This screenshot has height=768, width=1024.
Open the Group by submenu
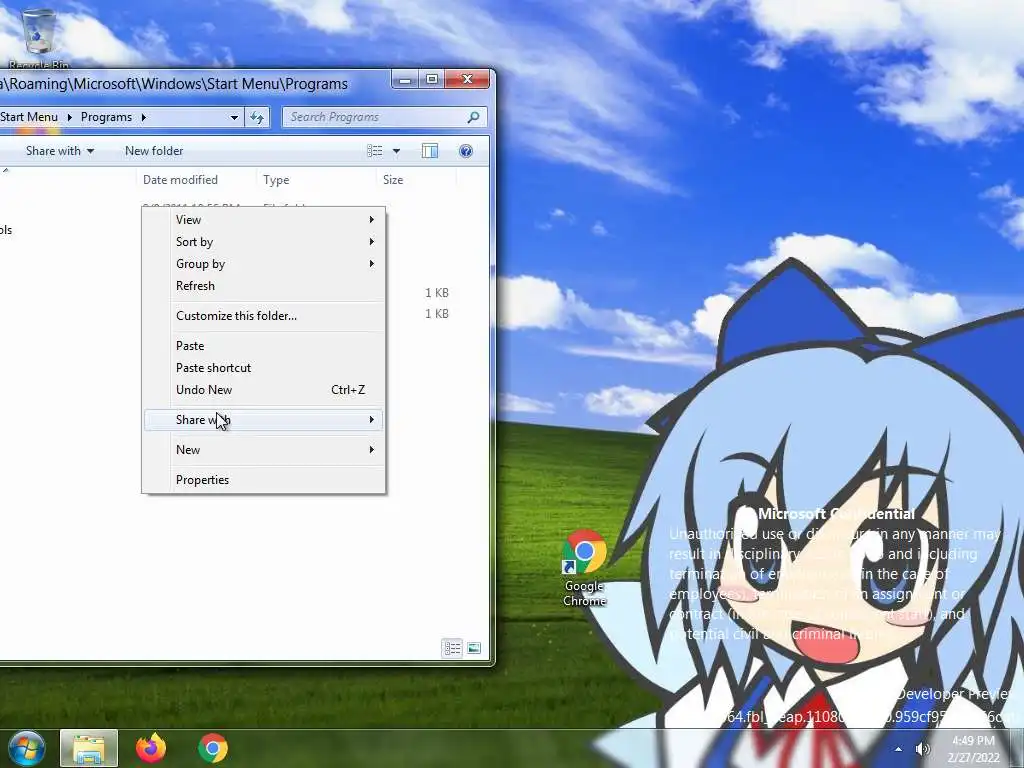coord(263,264)
